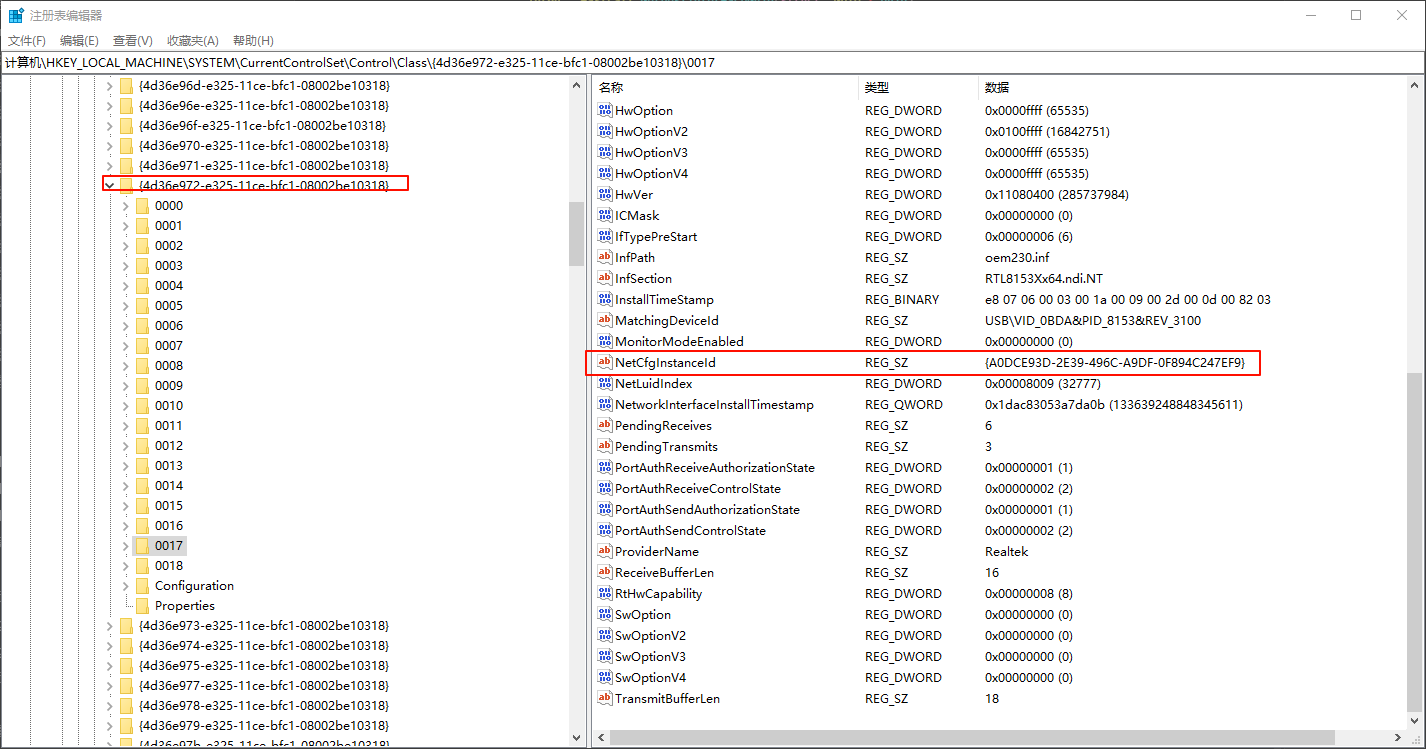Viewport: 1426px width, 749px height.
Task: Select the Properties tree key
Action: 184,606
